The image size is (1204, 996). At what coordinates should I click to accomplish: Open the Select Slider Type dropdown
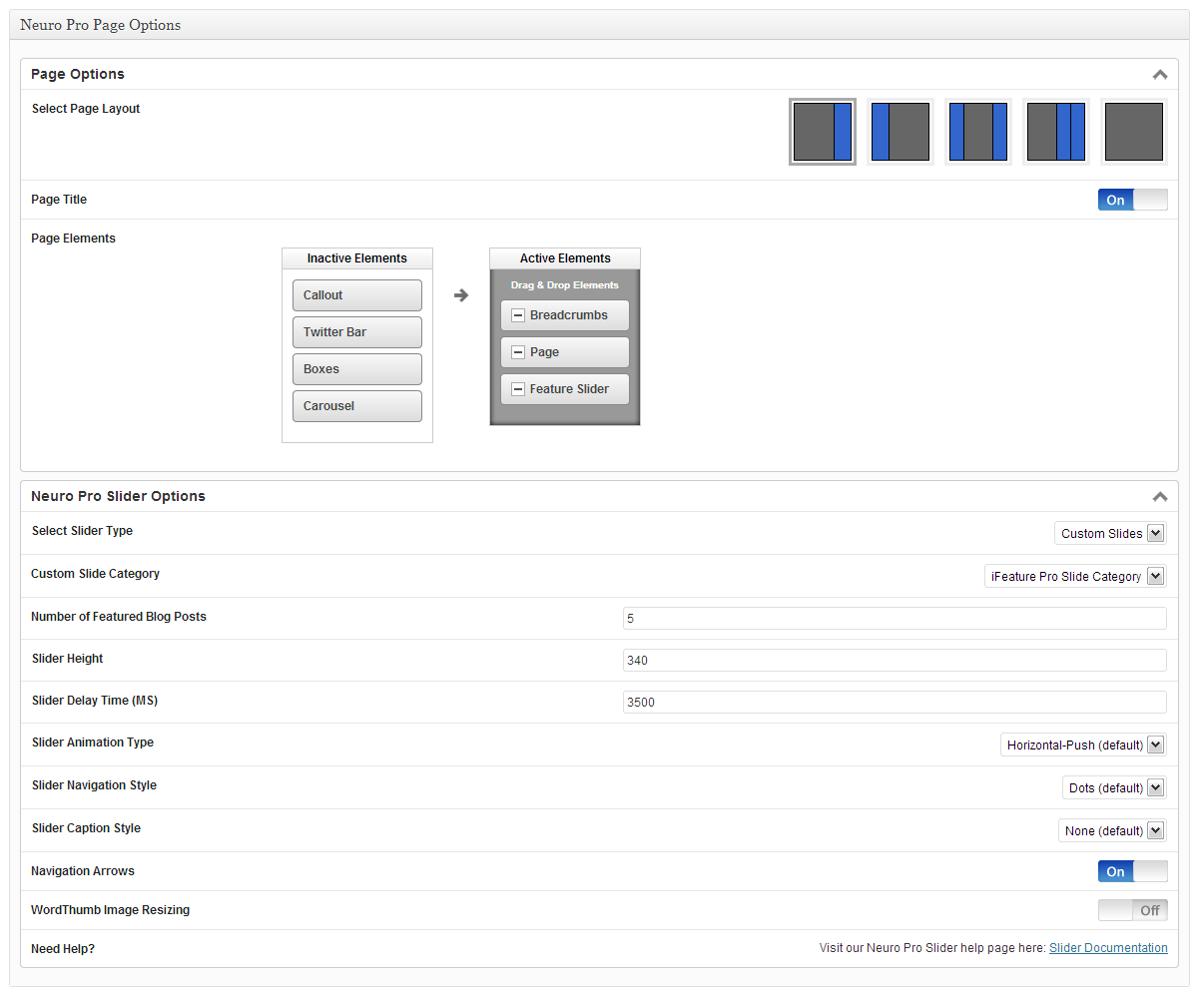1110,533
